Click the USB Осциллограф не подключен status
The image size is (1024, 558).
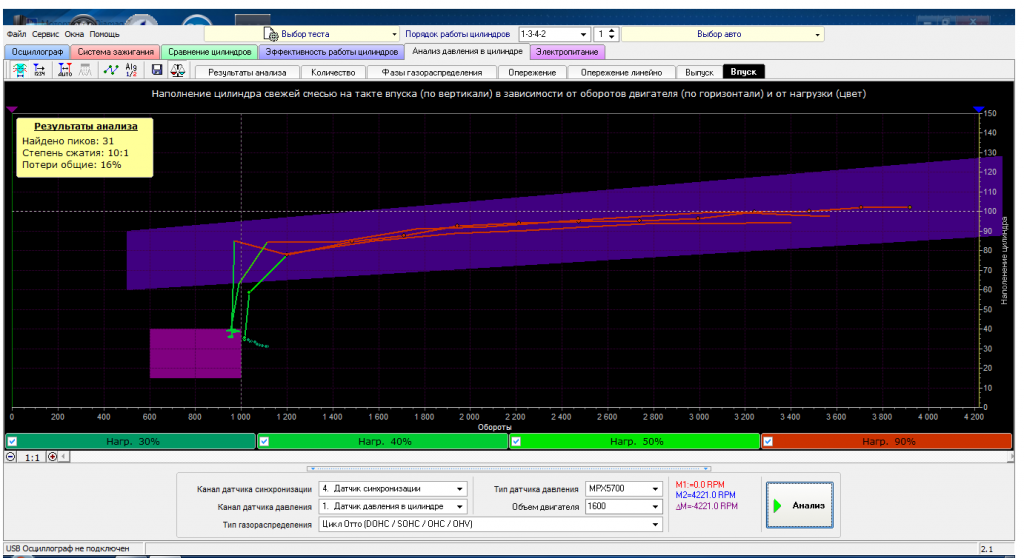coord(68,549)
